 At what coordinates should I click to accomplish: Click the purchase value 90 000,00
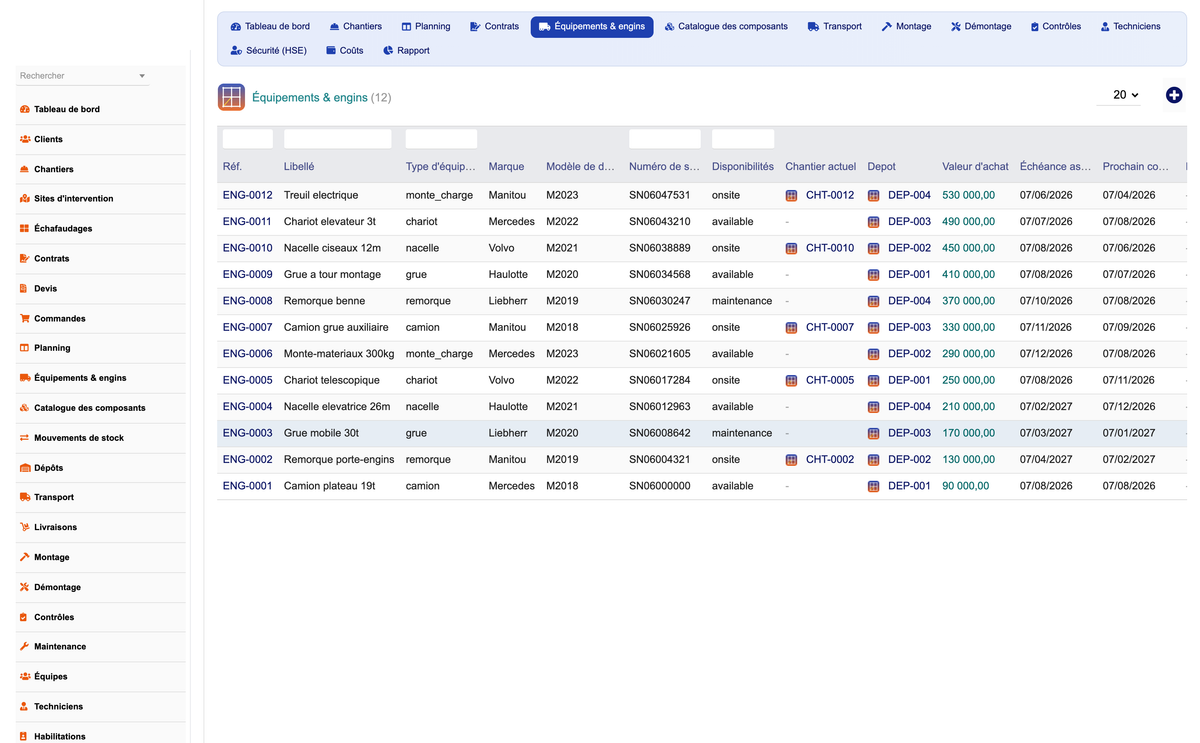click(965, 486)
